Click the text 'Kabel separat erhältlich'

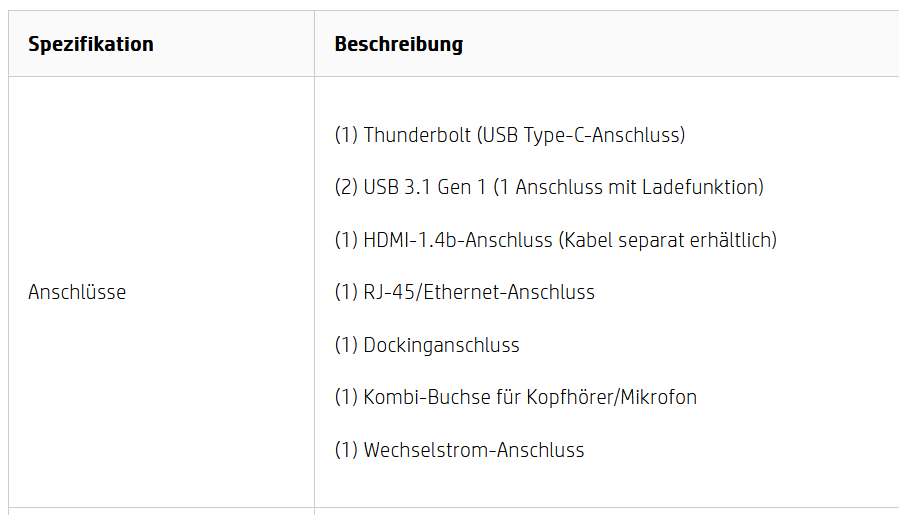click(x=668, y=240)
